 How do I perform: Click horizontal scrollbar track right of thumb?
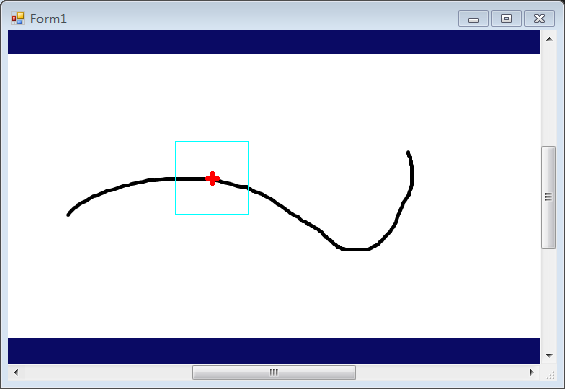click(x=440, y=372)
